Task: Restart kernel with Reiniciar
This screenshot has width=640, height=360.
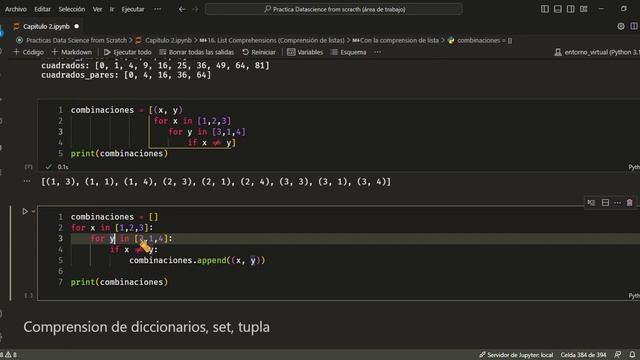Action: [259, 52]
